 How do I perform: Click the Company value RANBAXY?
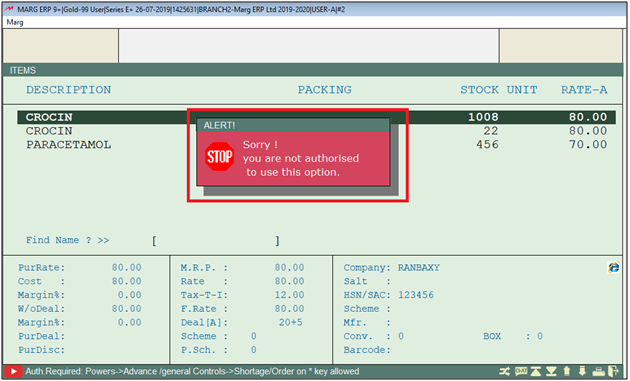click(419, 268)
